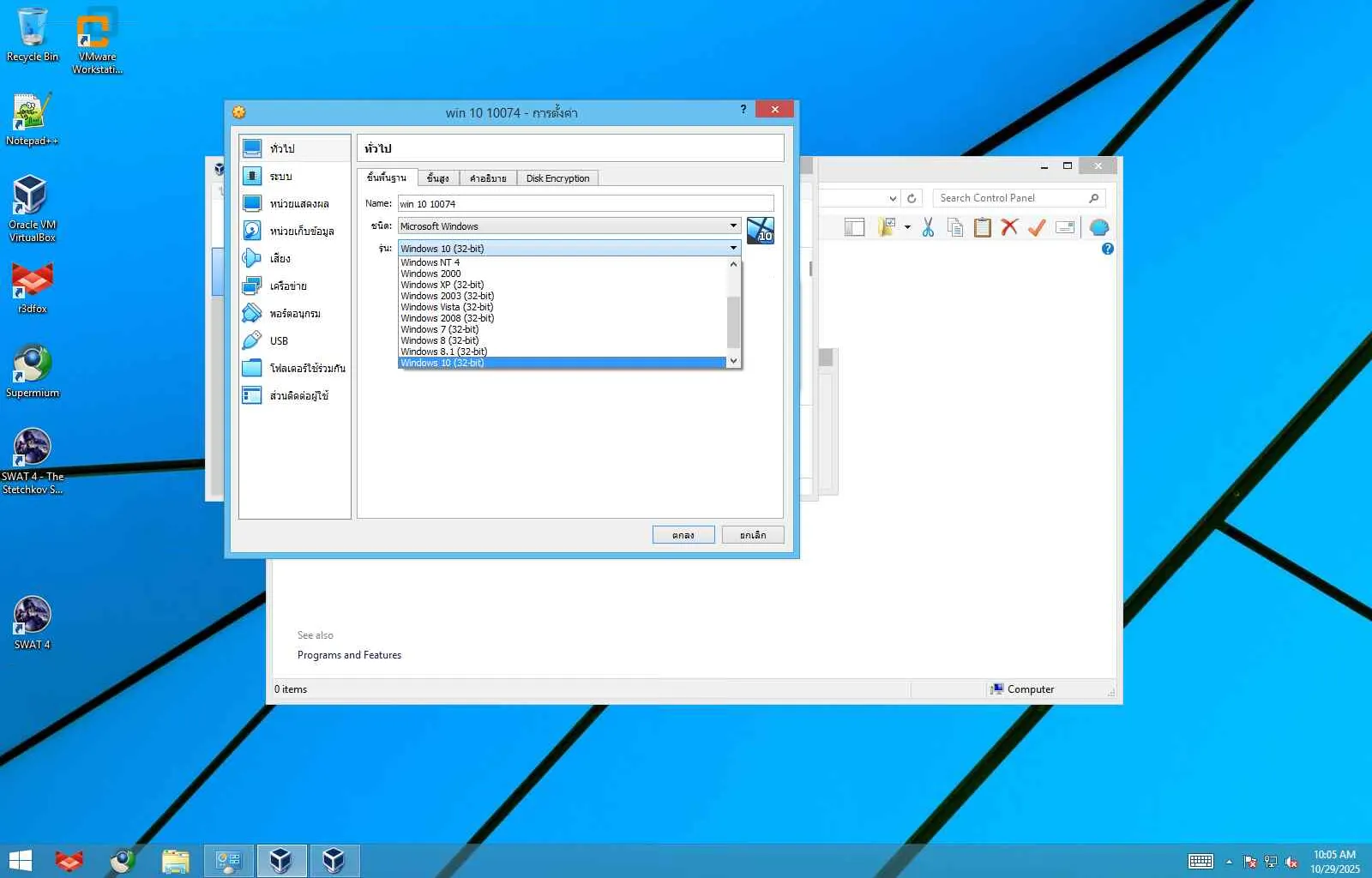Switch to the ขั้นพื้นฐาน (Basic) tab
Image resolution: width=1372 pixels, height=878 pixels.
coord(387,177)
